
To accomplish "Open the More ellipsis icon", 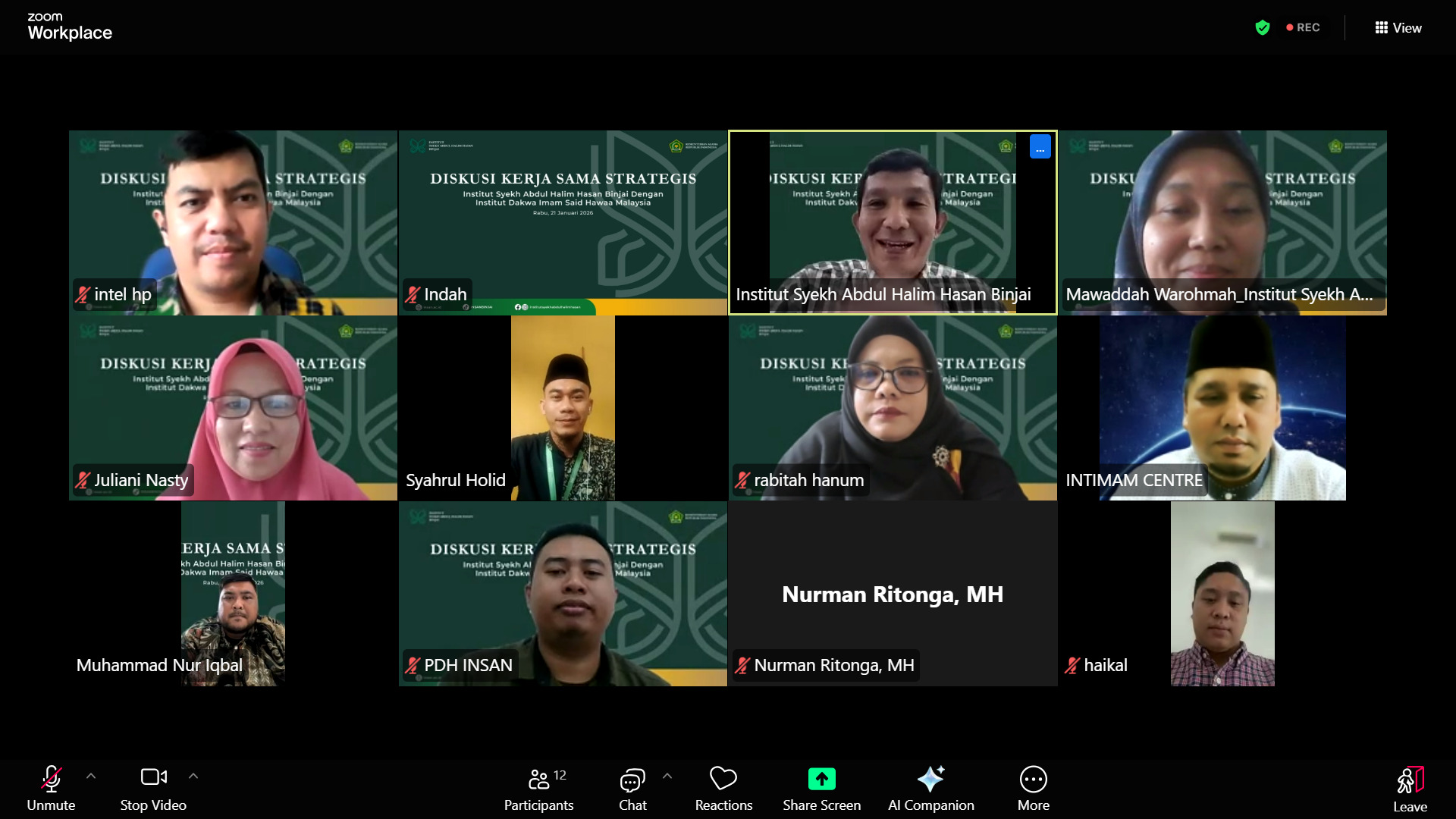I will pos(1033,779).
